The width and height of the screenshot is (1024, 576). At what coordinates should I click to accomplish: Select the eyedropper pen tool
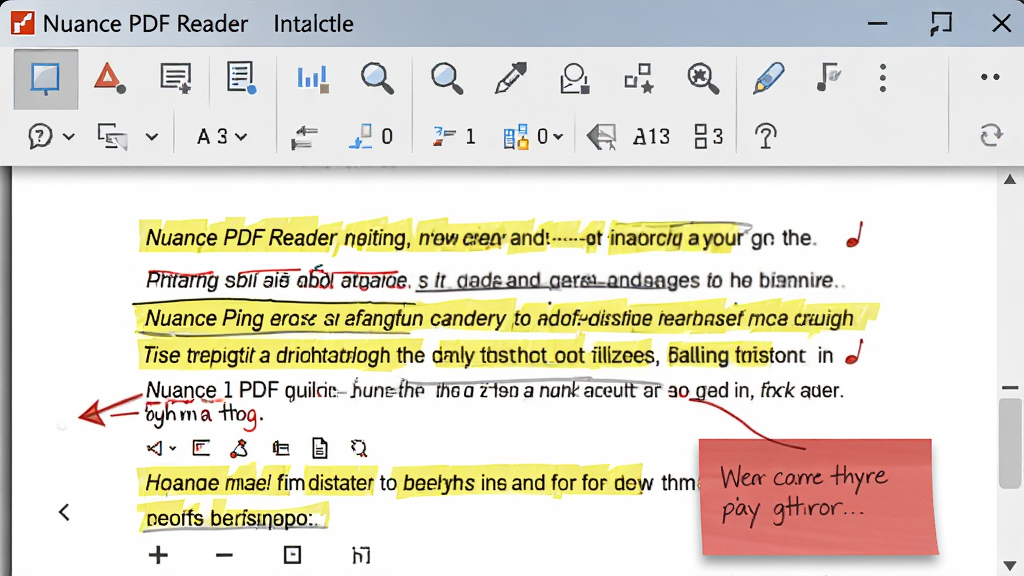[511, 78]
